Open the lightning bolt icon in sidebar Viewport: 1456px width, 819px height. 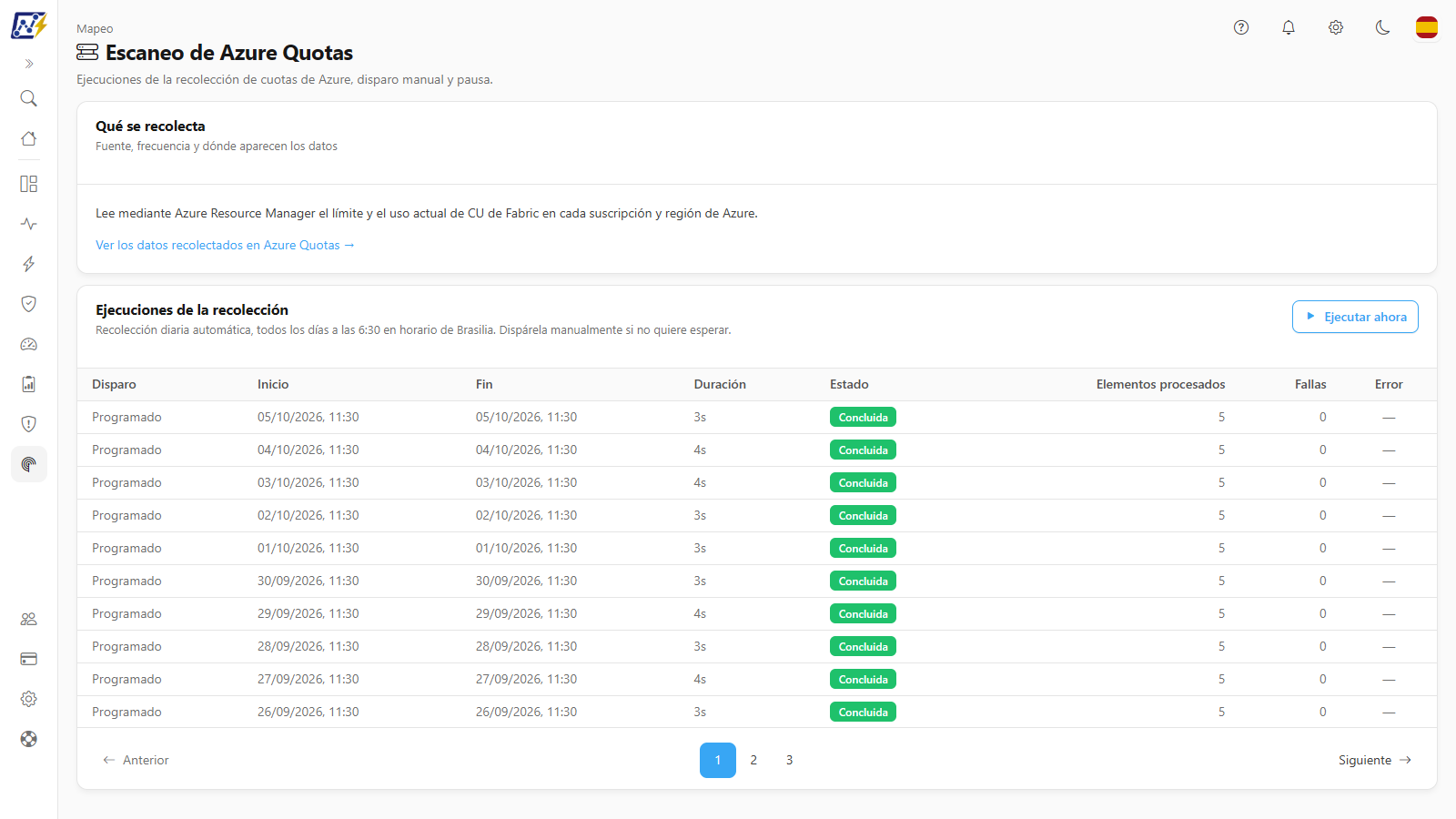click(x=29, y=264)
